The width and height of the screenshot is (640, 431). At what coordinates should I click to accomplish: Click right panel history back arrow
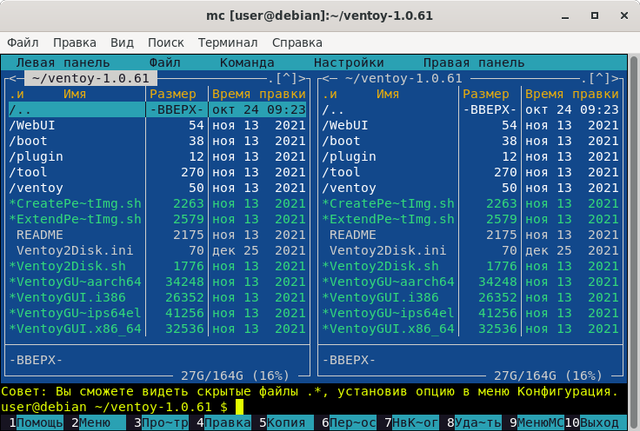coord(325,78)
